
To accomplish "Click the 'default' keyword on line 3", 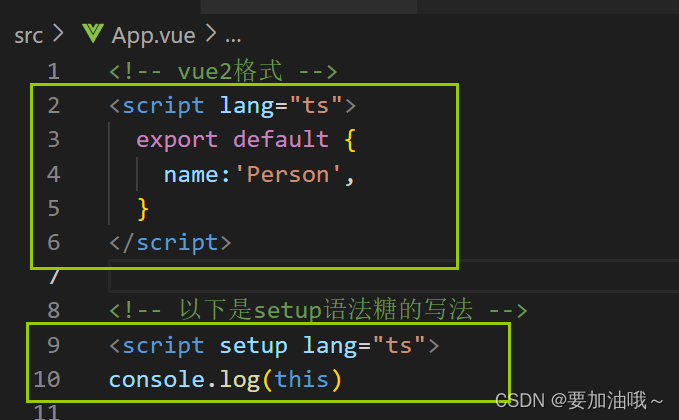I will pos(281,139).
